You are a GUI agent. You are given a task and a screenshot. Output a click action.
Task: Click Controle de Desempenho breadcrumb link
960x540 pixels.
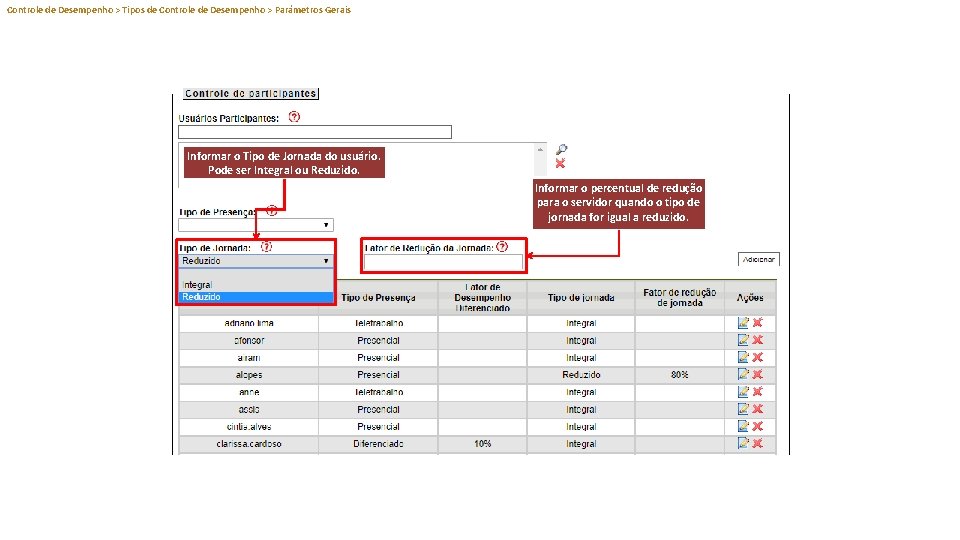pos(60,10)
